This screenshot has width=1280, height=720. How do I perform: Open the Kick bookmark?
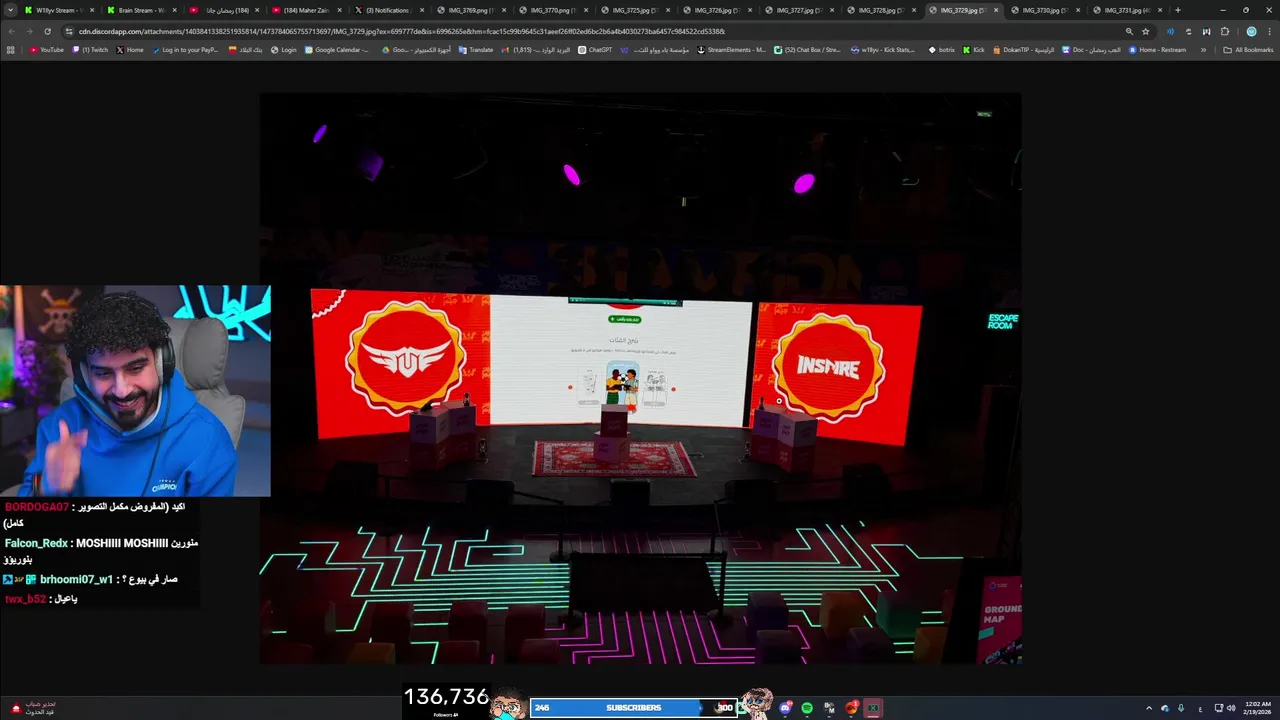point(974,50)
